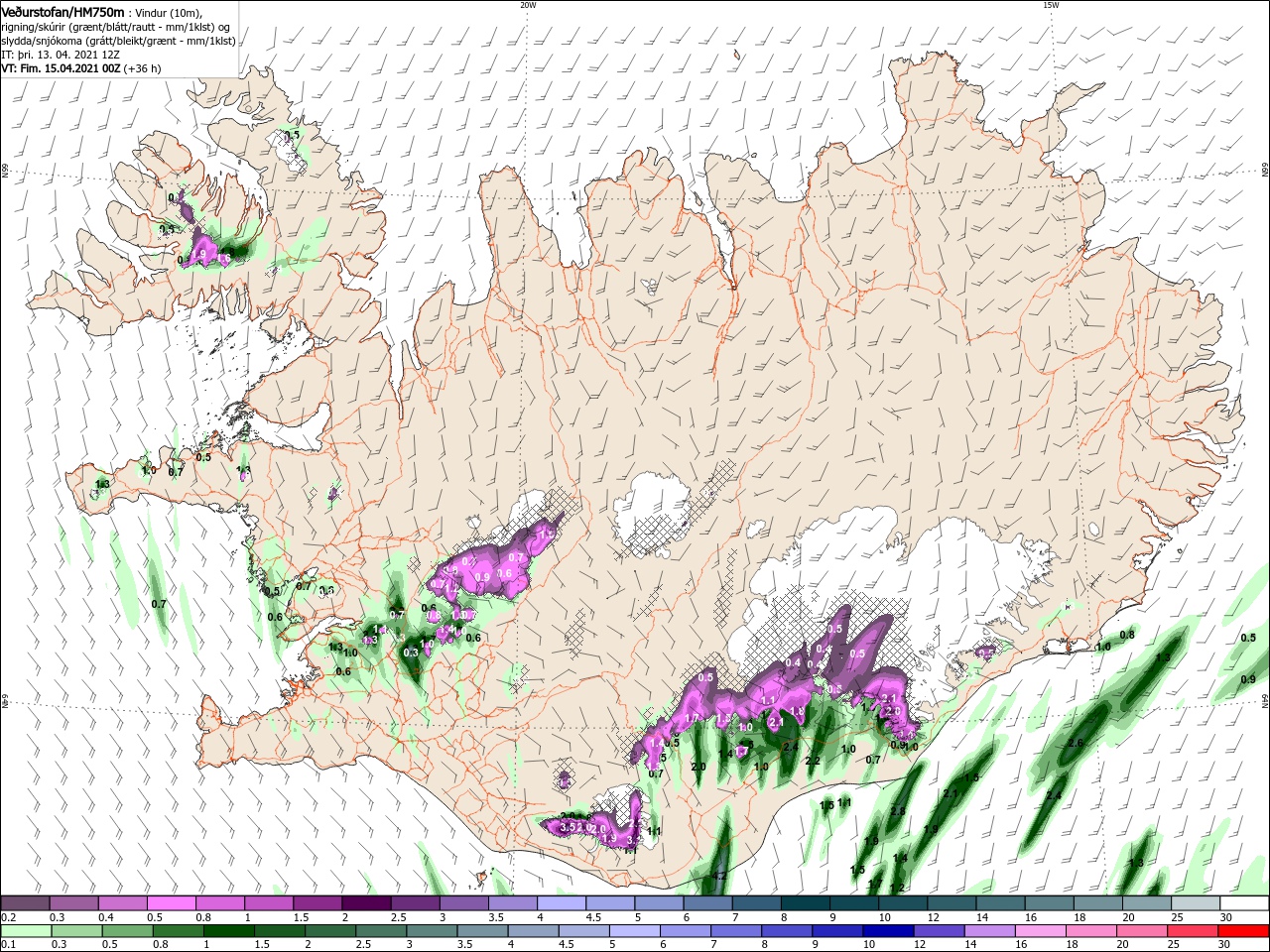This screenshot has height=952, width=1270.
Task: Select bottom-row deep blue swatch between 10 and 12
Action: point(890,931)
